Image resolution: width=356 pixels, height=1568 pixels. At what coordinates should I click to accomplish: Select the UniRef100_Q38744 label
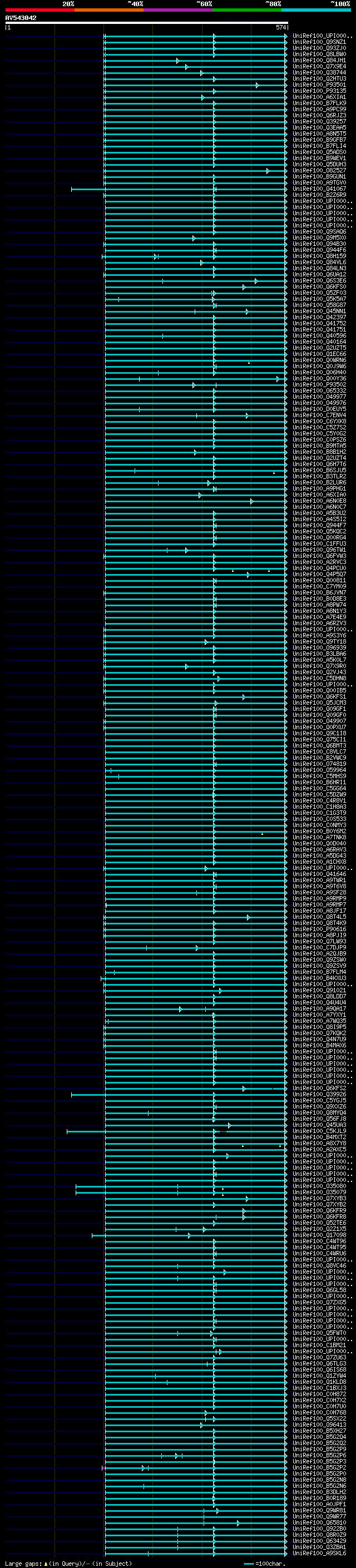pyautogui.click(x=319, y=72)
